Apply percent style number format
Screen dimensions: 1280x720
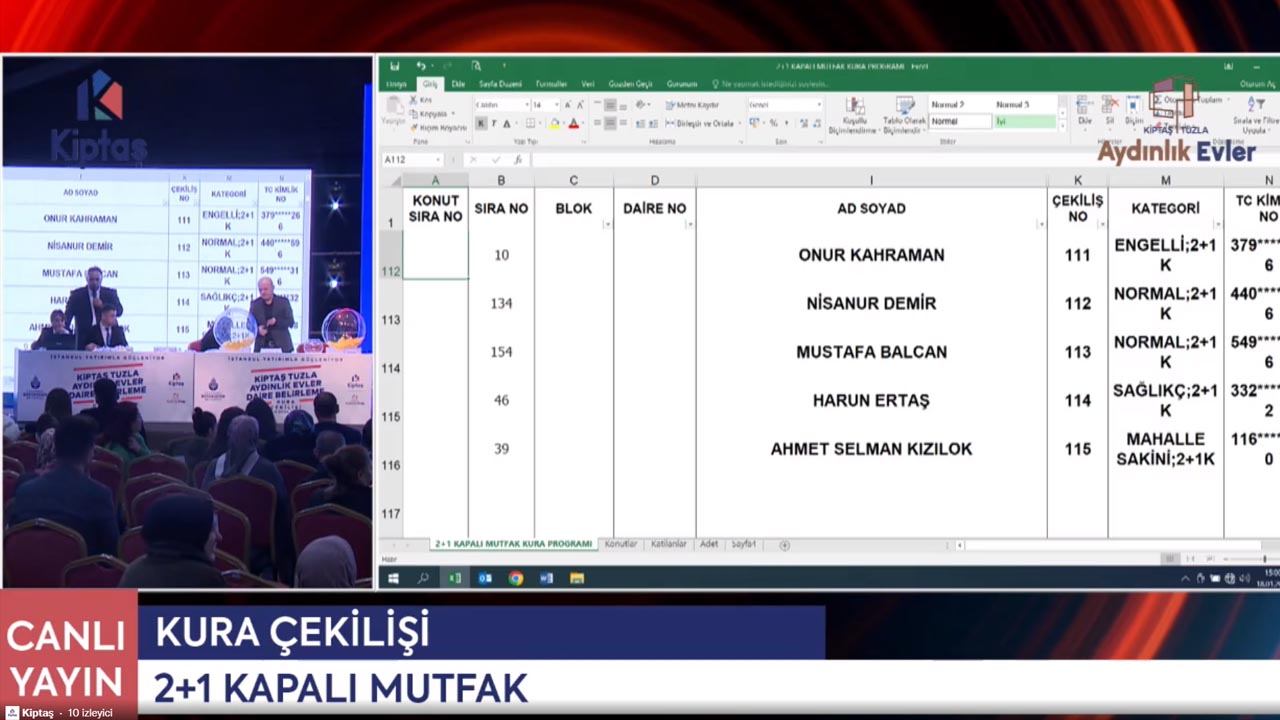pos(773,123)
